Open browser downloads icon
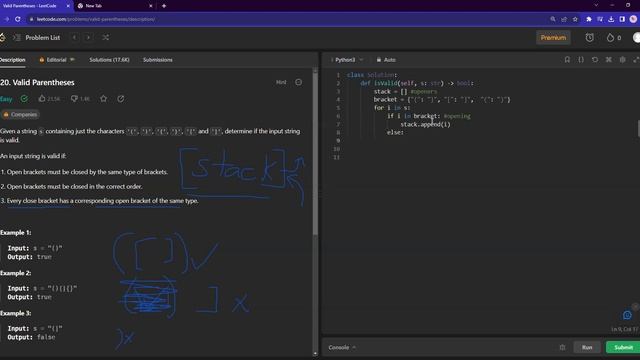The width and height of the screenshot is (640, 360). point(611,19)
